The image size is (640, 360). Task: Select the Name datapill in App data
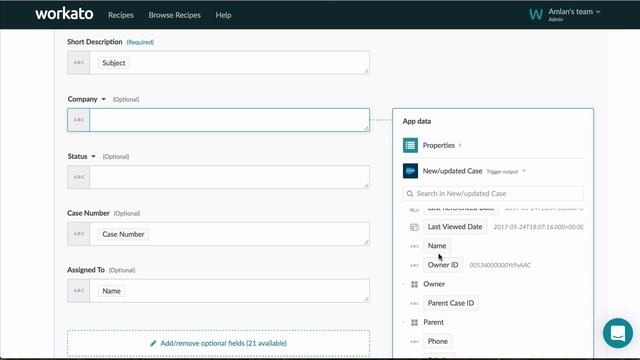pos(437,246)
